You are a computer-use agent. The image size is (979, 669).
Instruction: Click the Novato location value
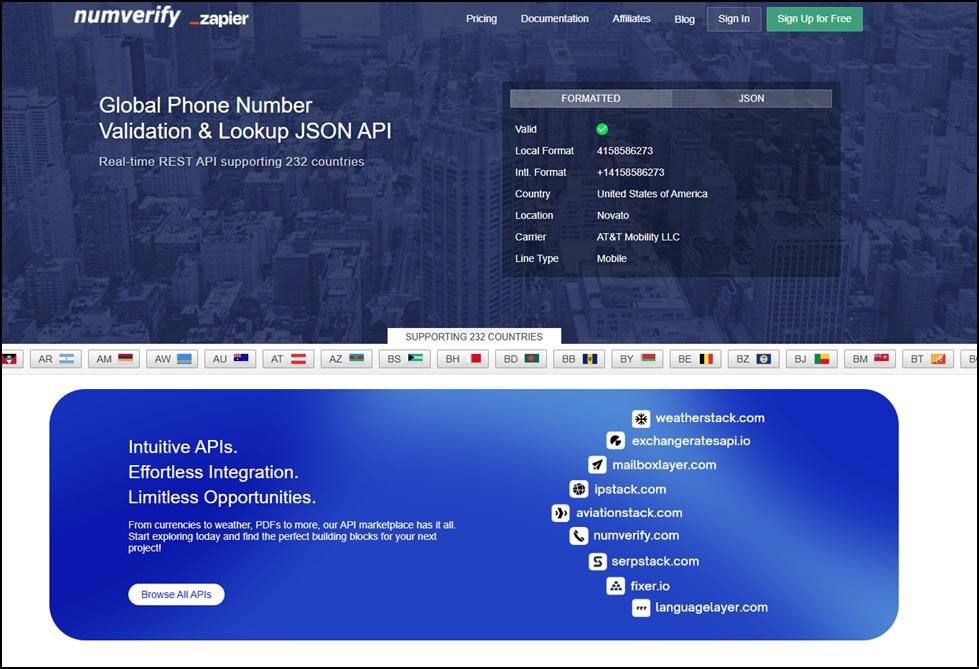[x=612, y=216]
